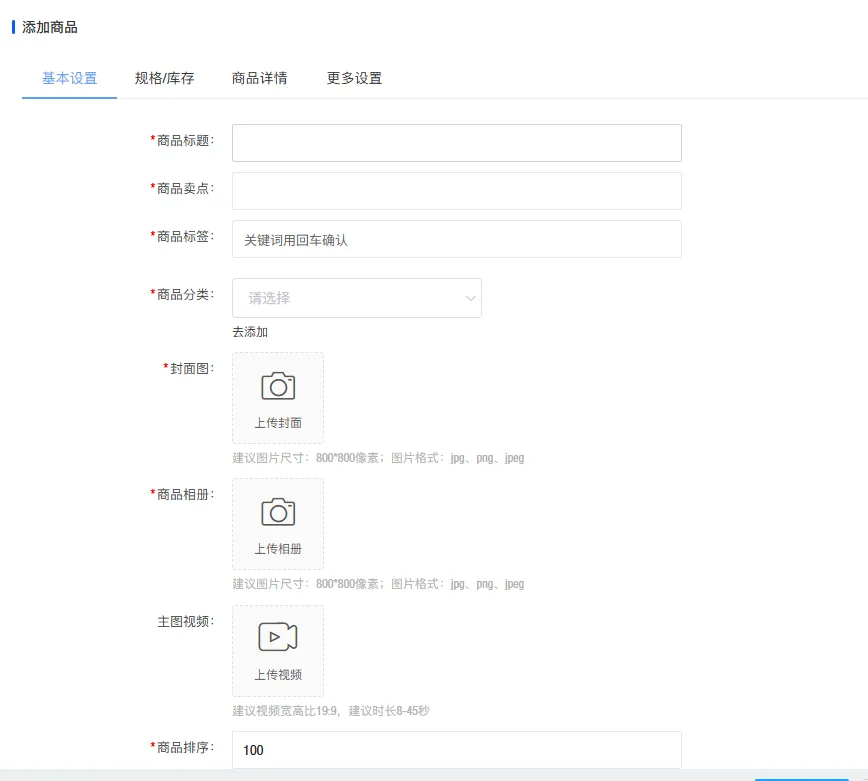Click the product album upload area
This screenshot has width=868, height=781.
pos(277,523)
